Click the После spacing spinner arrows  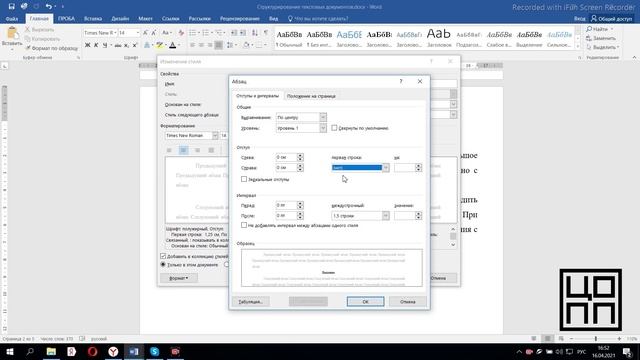click(x=300, y=216)
